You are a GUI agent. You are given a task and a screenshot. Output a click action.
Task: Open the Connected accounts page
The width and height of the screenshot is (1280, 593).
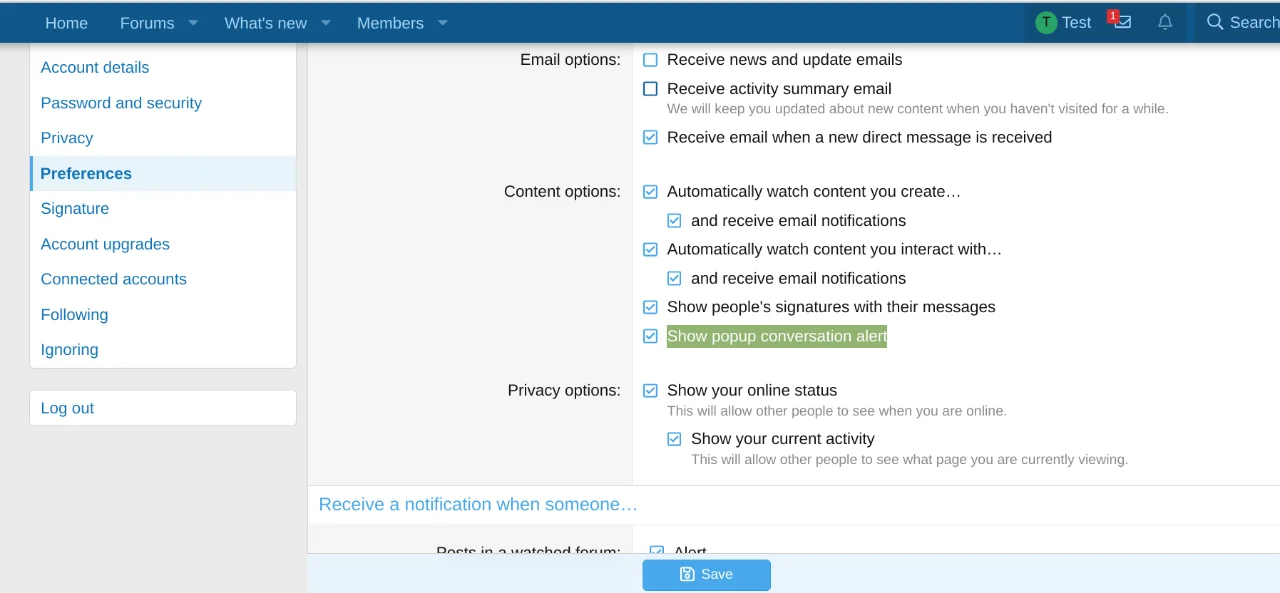coord(113,279)
